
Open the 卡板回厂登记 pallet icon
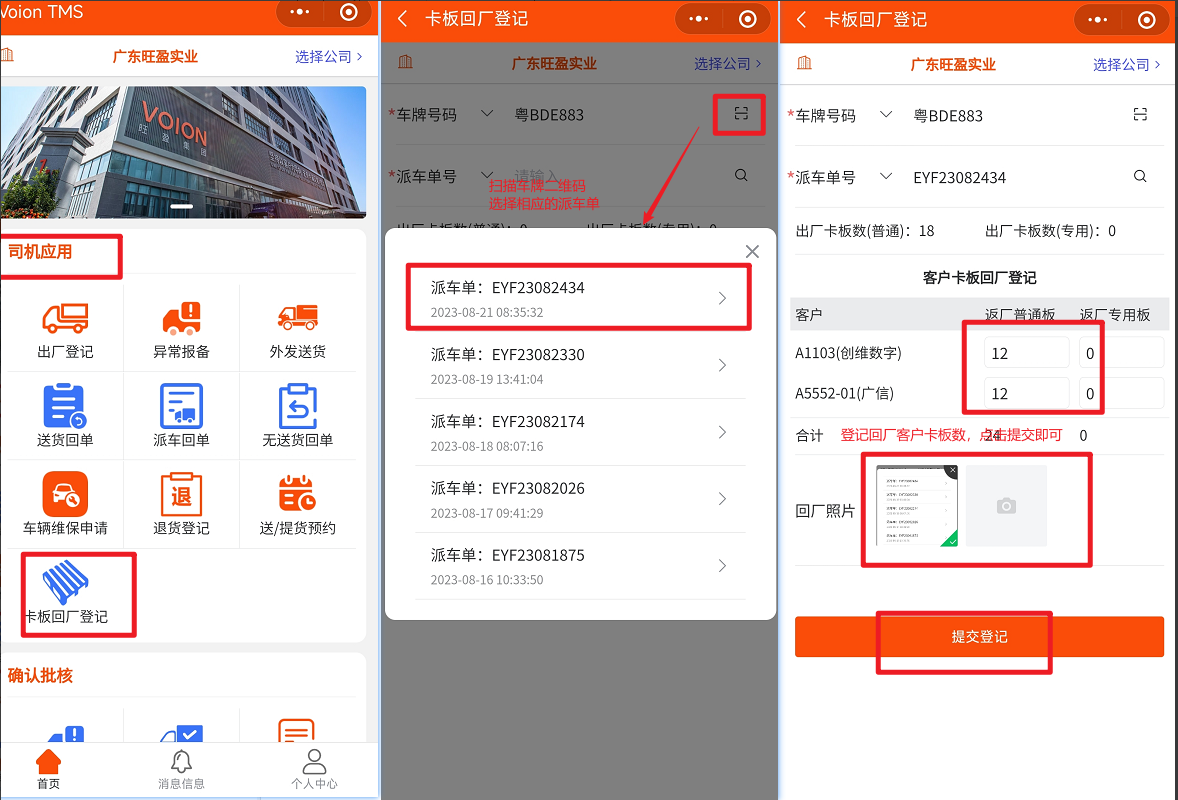pos(65,581)
